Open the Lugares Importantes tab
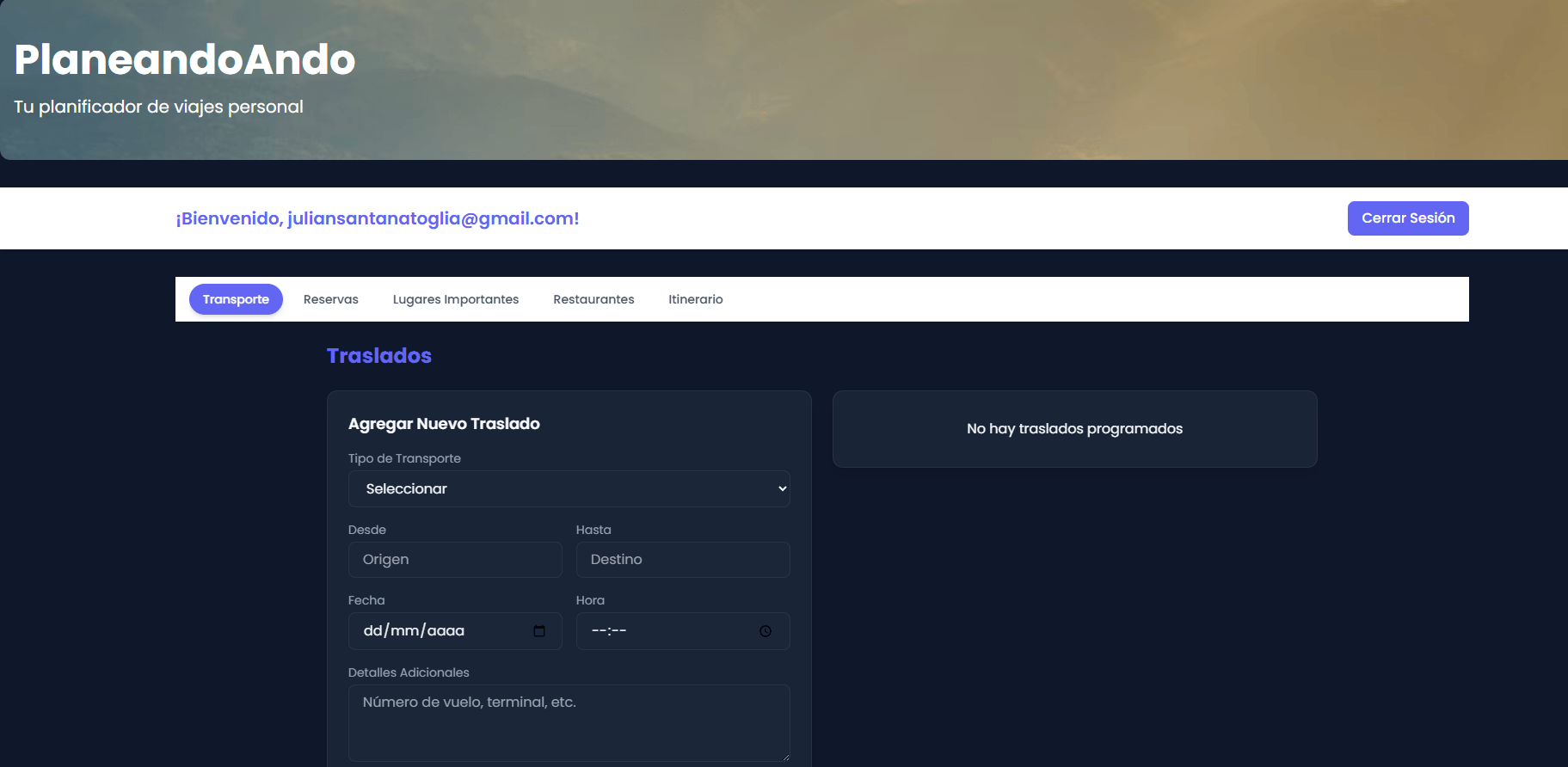This screenshot has height=767, width=1568. pos(455,299)
